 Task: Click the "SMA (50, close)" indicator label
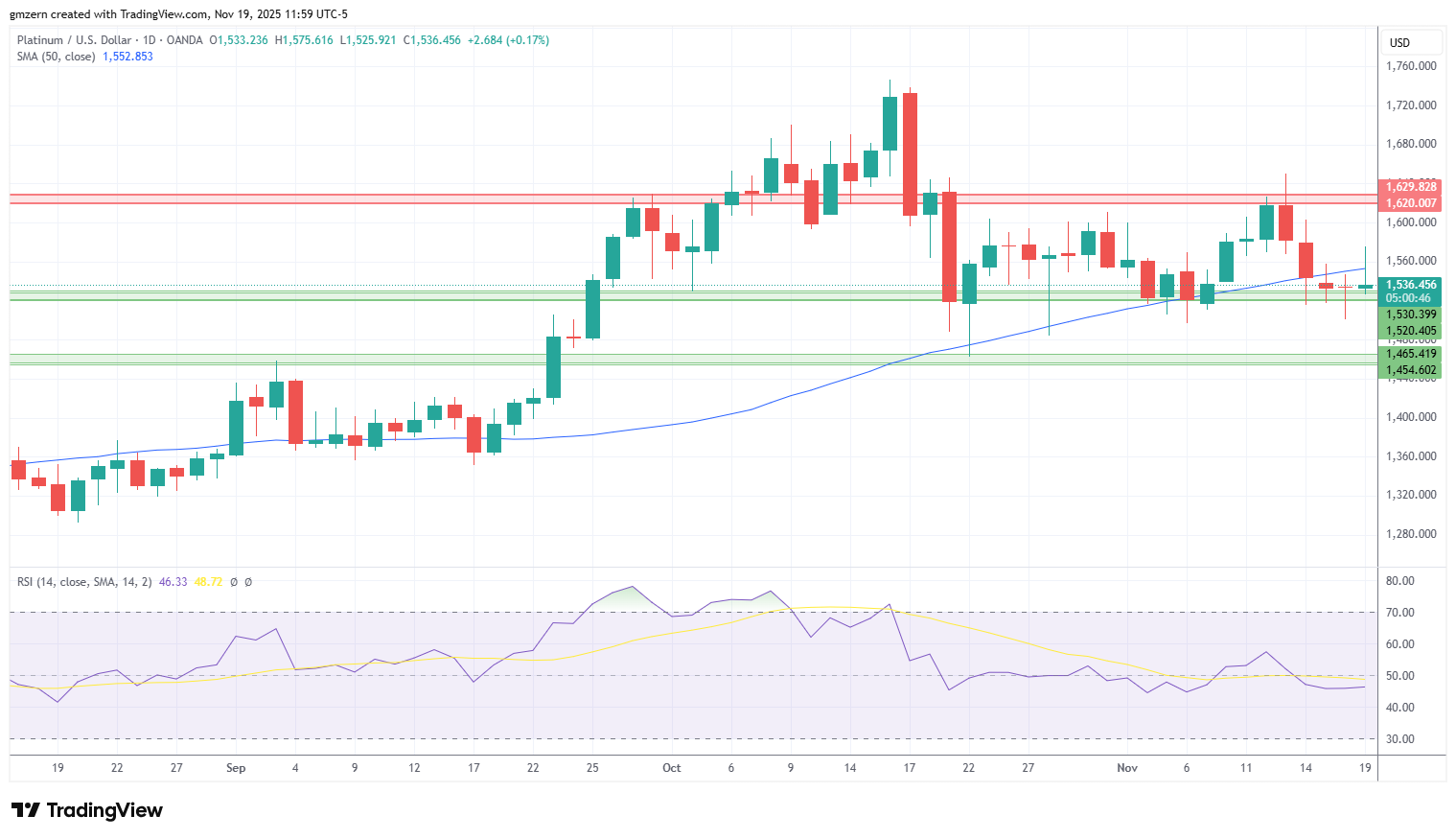point(57,57)
